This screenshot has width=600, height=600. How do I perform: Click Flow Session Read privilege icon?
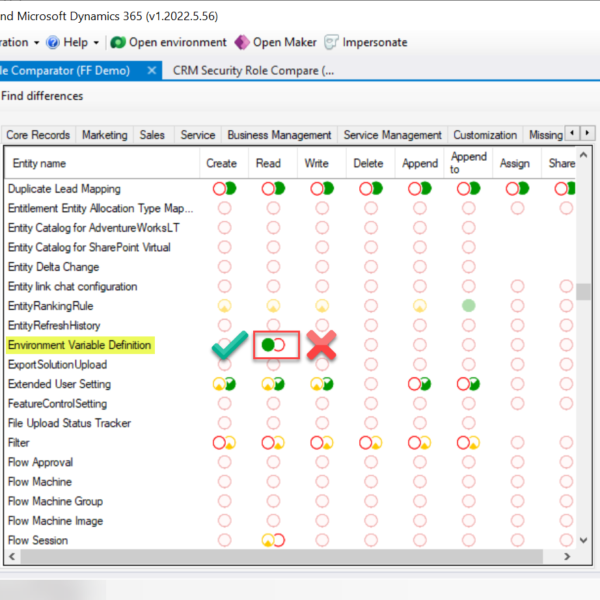(x=273, y=540)
